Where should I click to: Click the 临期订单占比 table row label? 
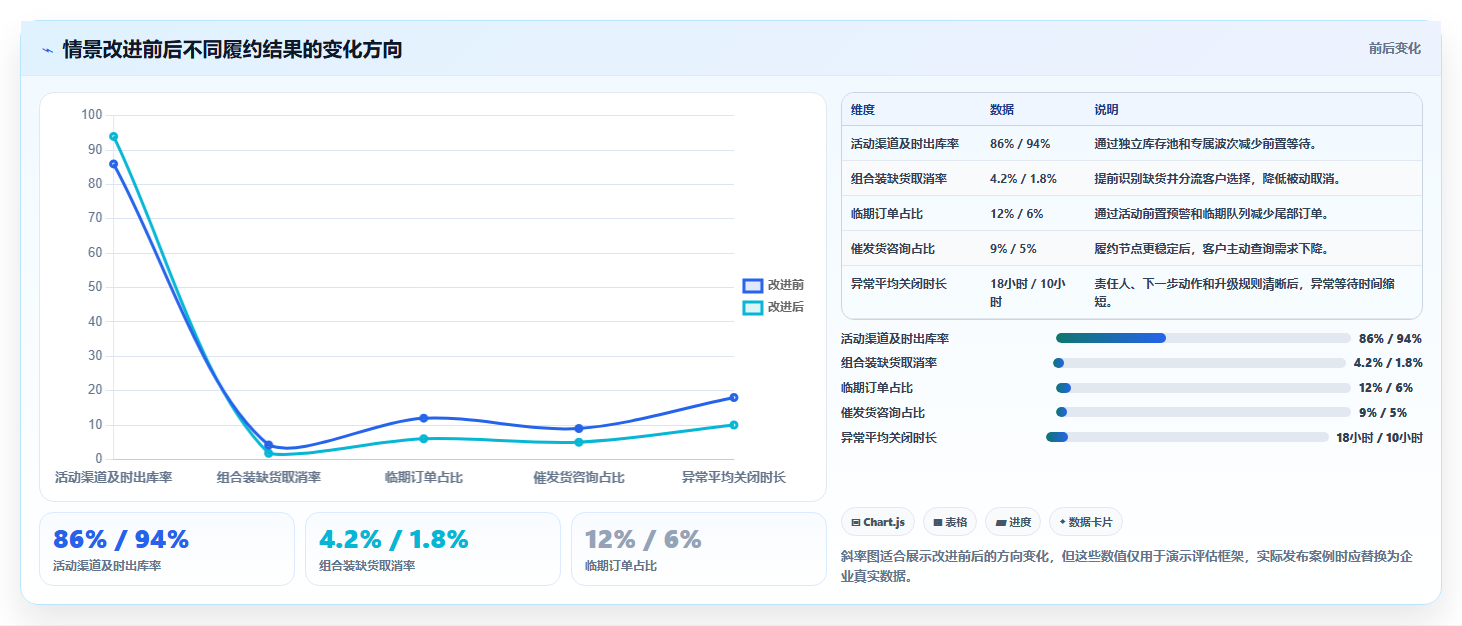click(x=887, y=214)
